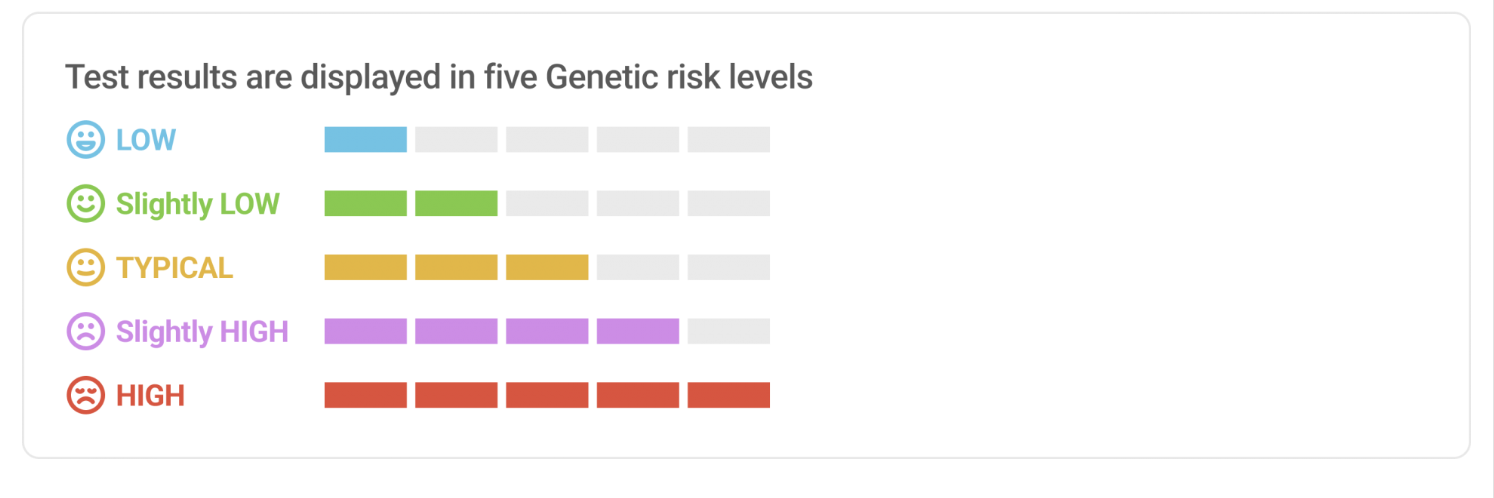
Task: Click the blue grinning LOW face icon
Action: 85,140
